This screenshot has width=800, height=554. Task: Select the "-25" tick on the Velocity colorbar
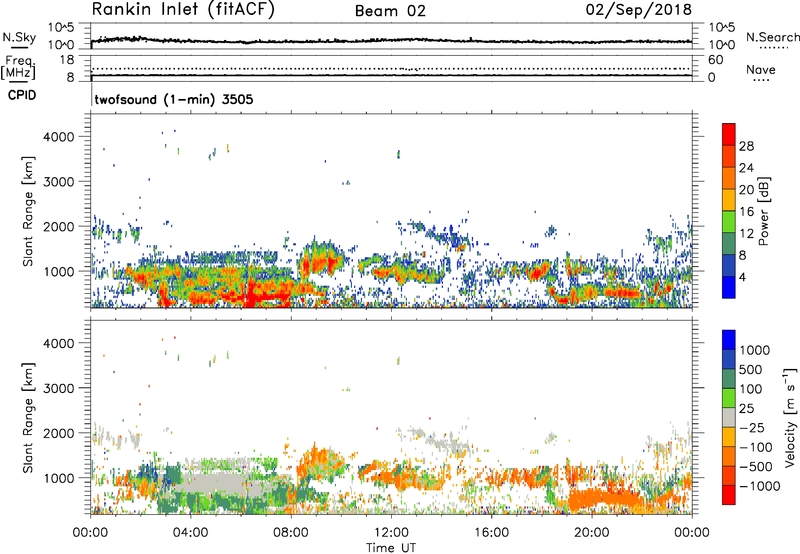point(752,427)
